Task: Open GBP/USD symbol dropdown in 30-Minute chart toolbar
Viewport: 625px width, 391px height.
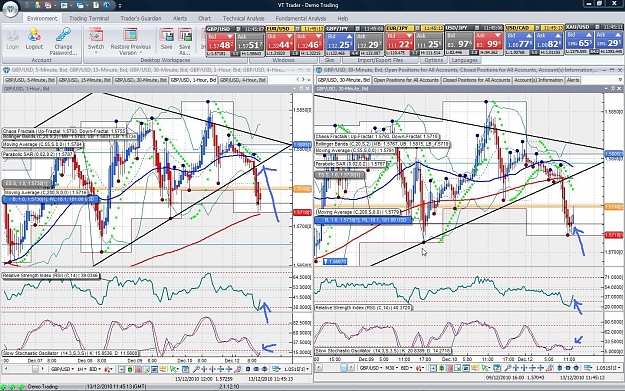Action: [370, 368]
